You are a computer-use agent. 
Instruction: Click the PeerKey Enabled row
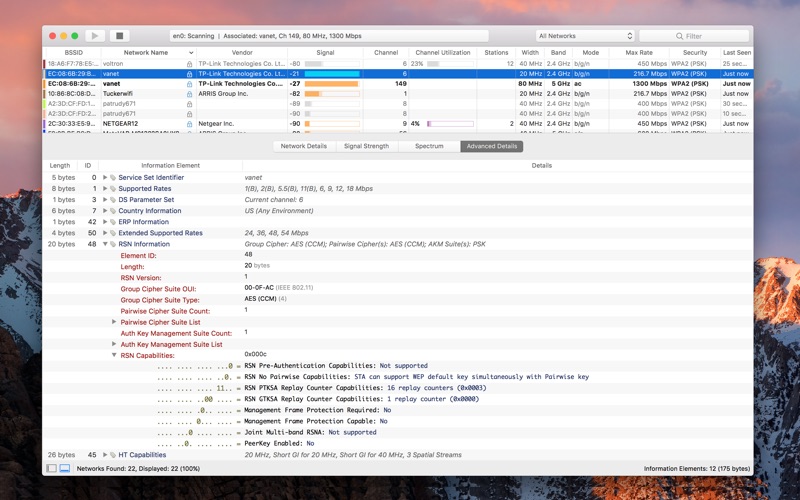(x=398, y=443)
